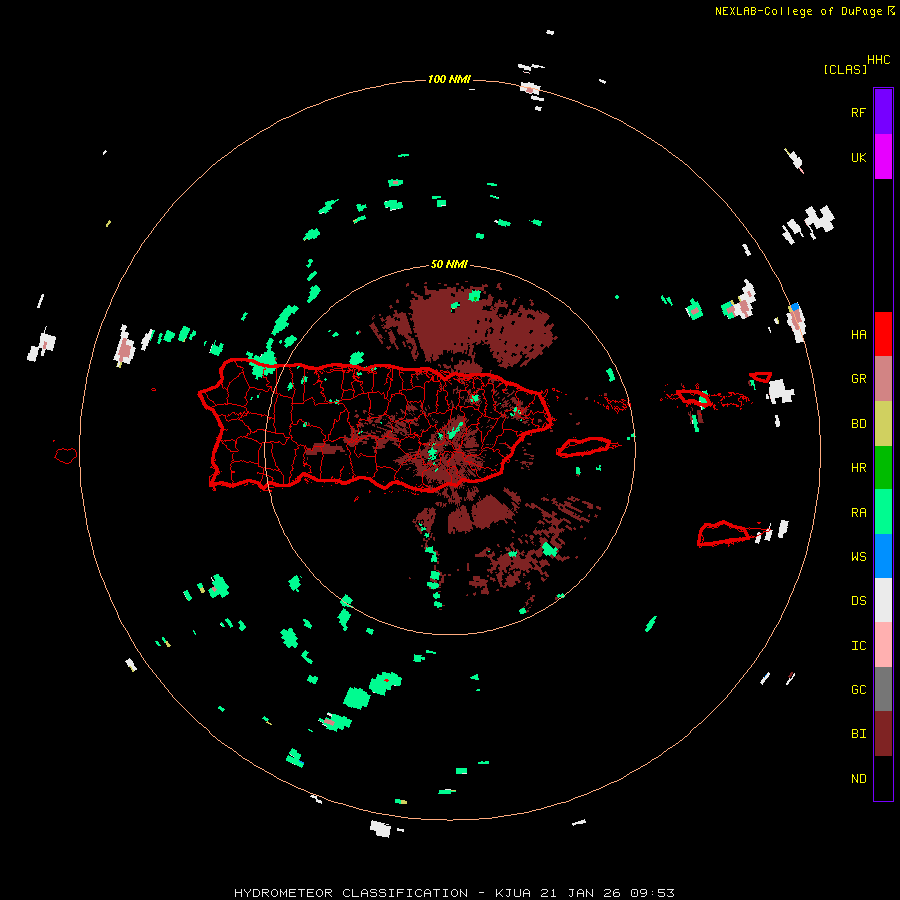Click the WS legend label
The height and width of the screenshot is (900, 900).
pyautogui.click(x=858, y=557)
